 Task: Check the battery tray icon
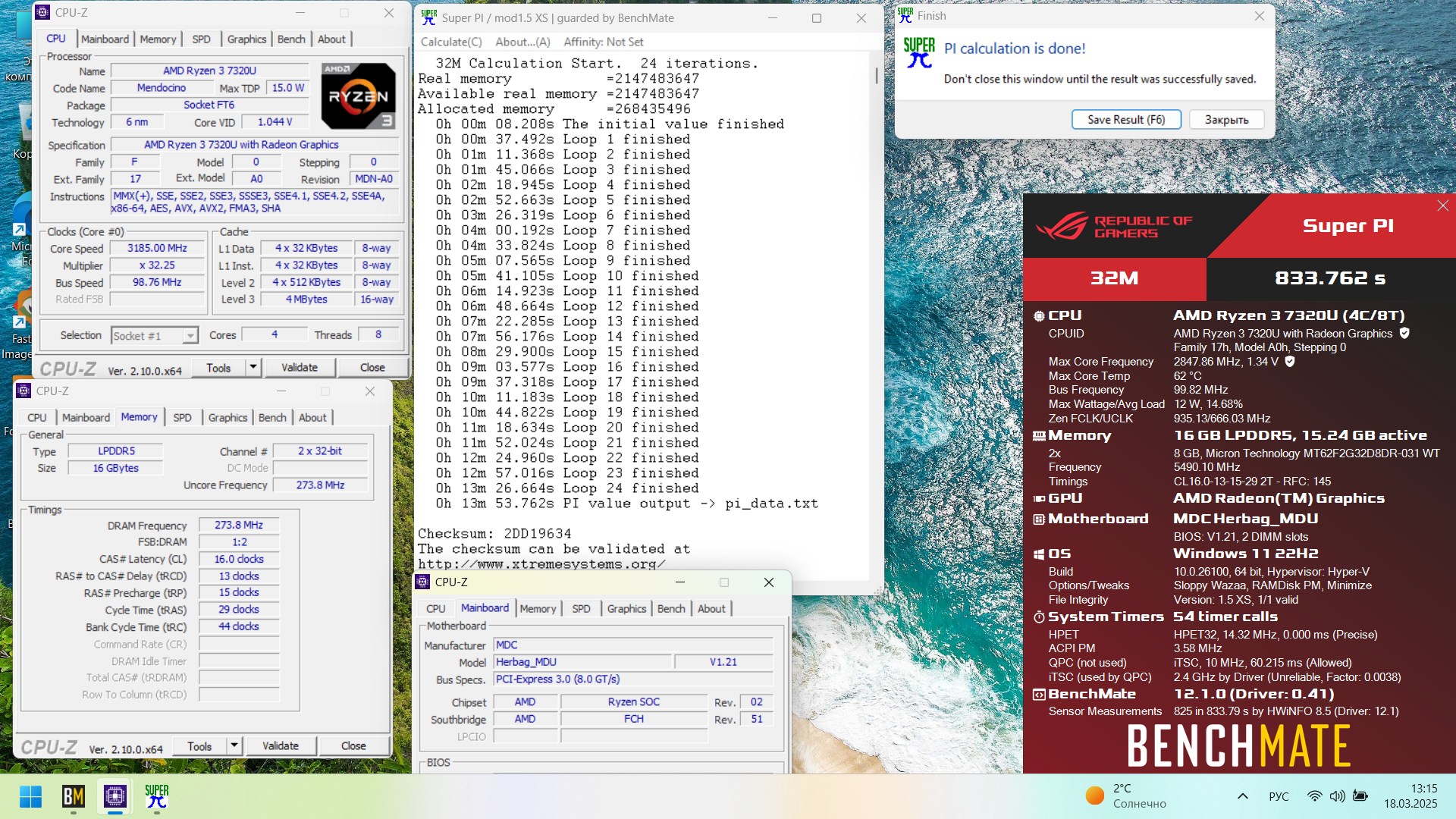pyautogui.click(x=1360, y=796)
